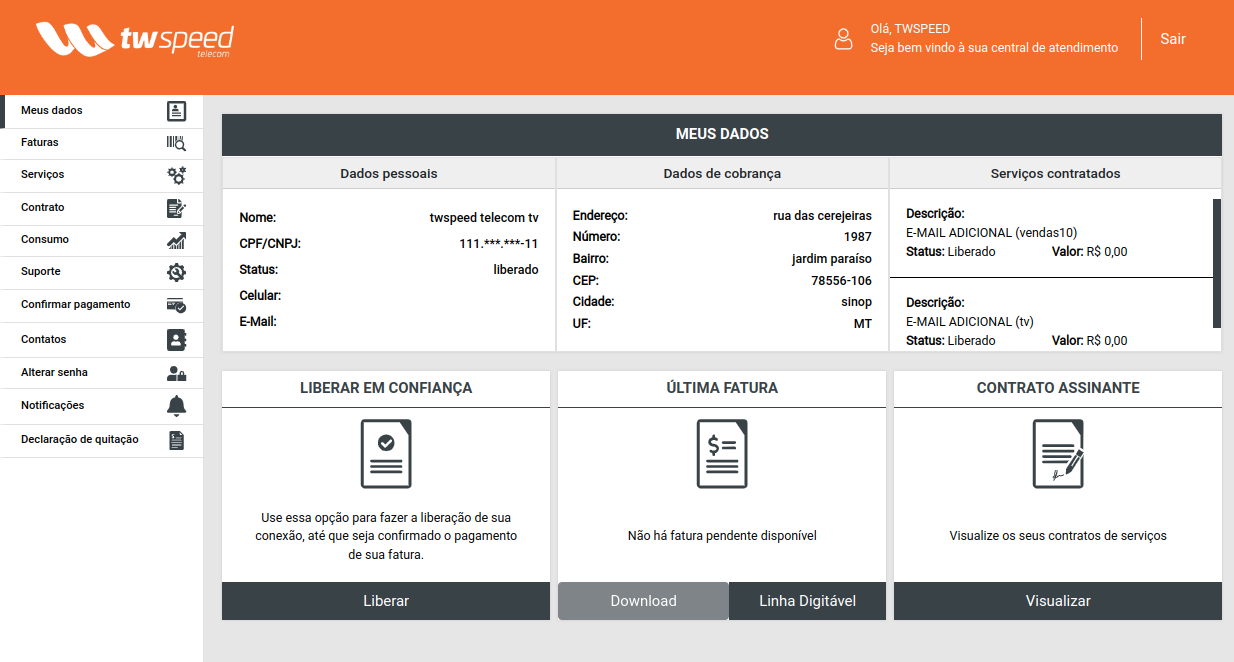This screenshot has height=662, width=1234.
Task: Click the Serviços contratados section header
Action: click(1055, 173)
